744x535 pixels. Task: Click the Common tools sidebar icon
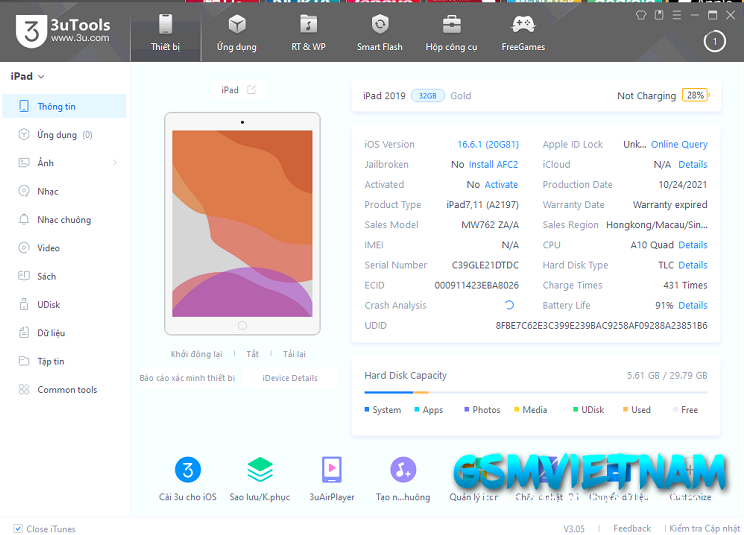point(24,389)
